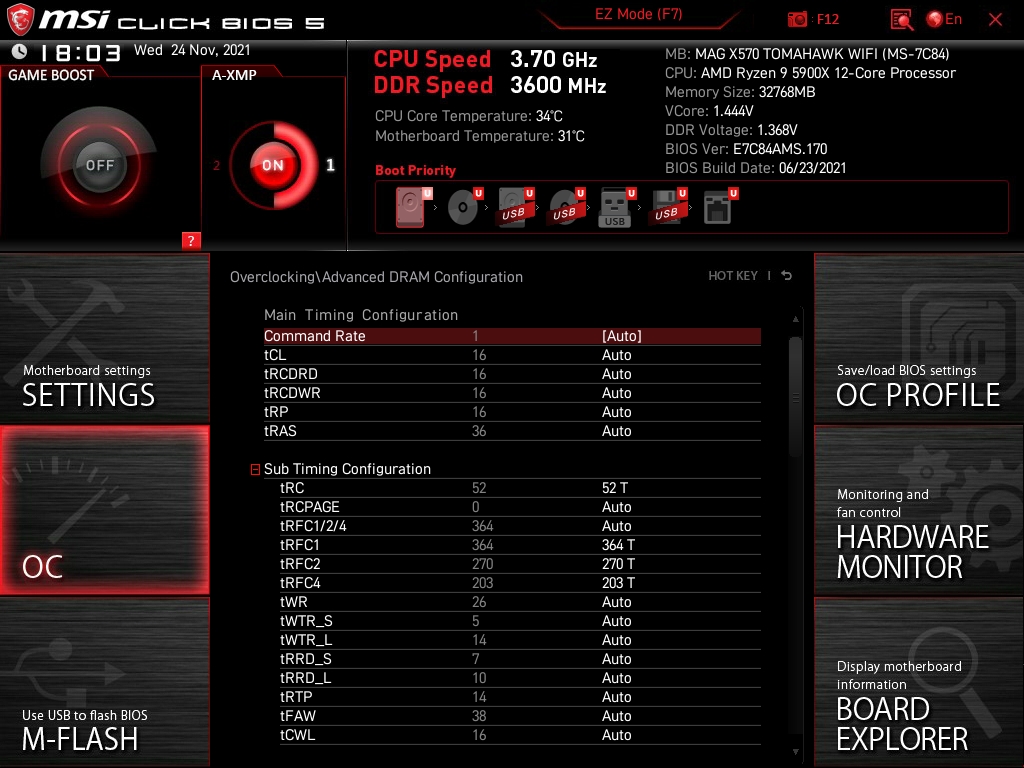The height and width of the screenshot is (768, 1024).
Task: Click the scrollbar down arrow
Action: click(x=795, y=752)
